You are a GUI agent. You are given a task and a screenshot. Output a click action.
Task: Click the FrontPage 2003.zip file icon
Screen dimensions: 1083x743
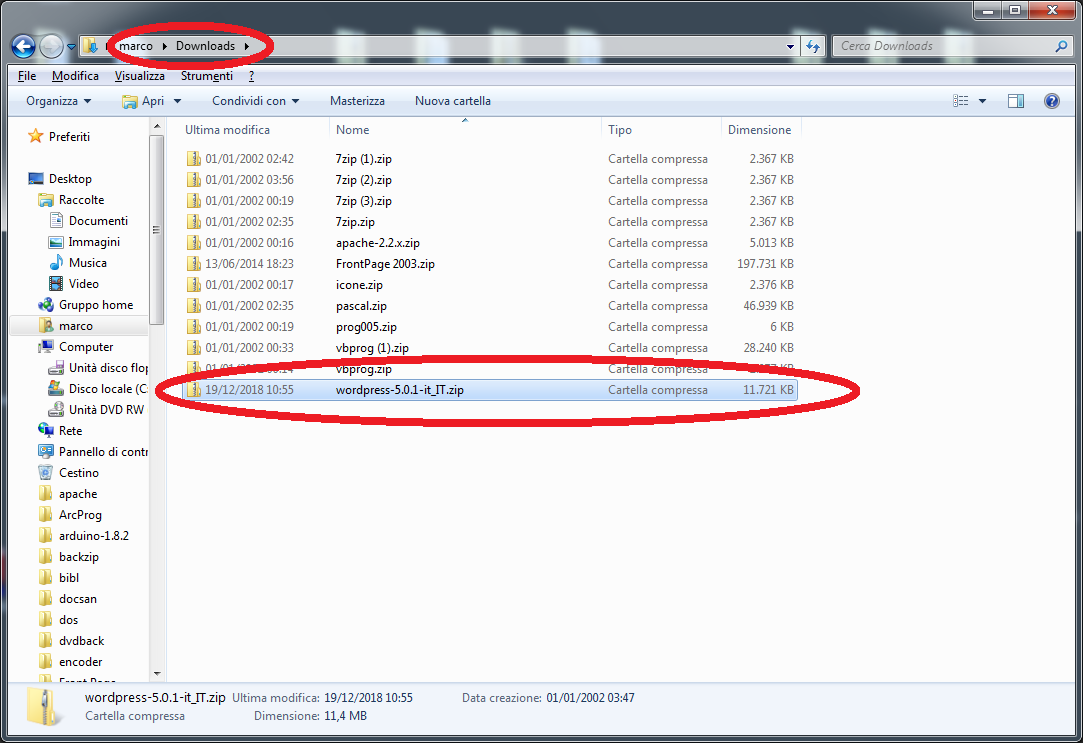pos(194,264)
